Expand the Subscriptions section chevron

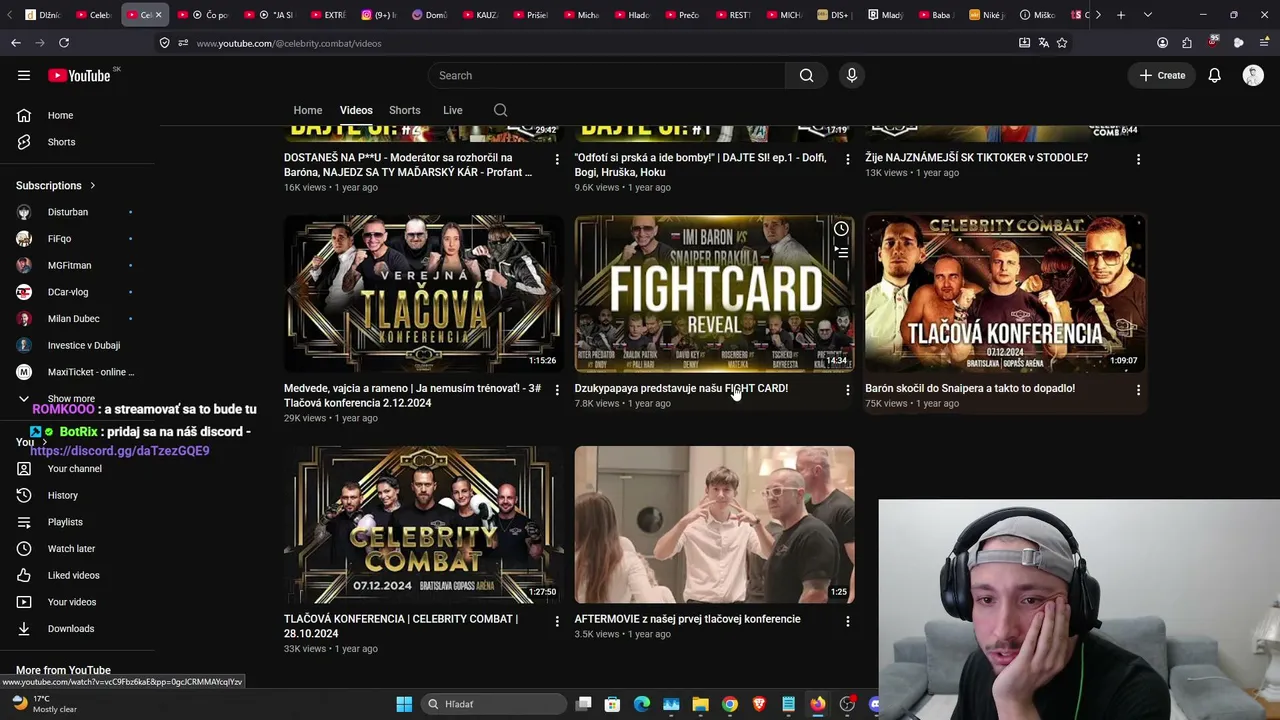click(92, 186)
